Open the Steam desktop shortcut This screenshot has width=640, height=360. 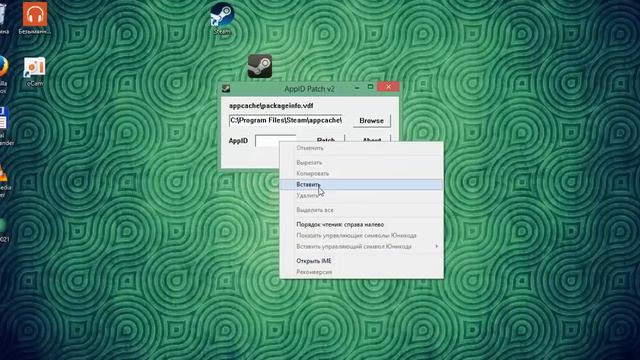pos(222,18)
